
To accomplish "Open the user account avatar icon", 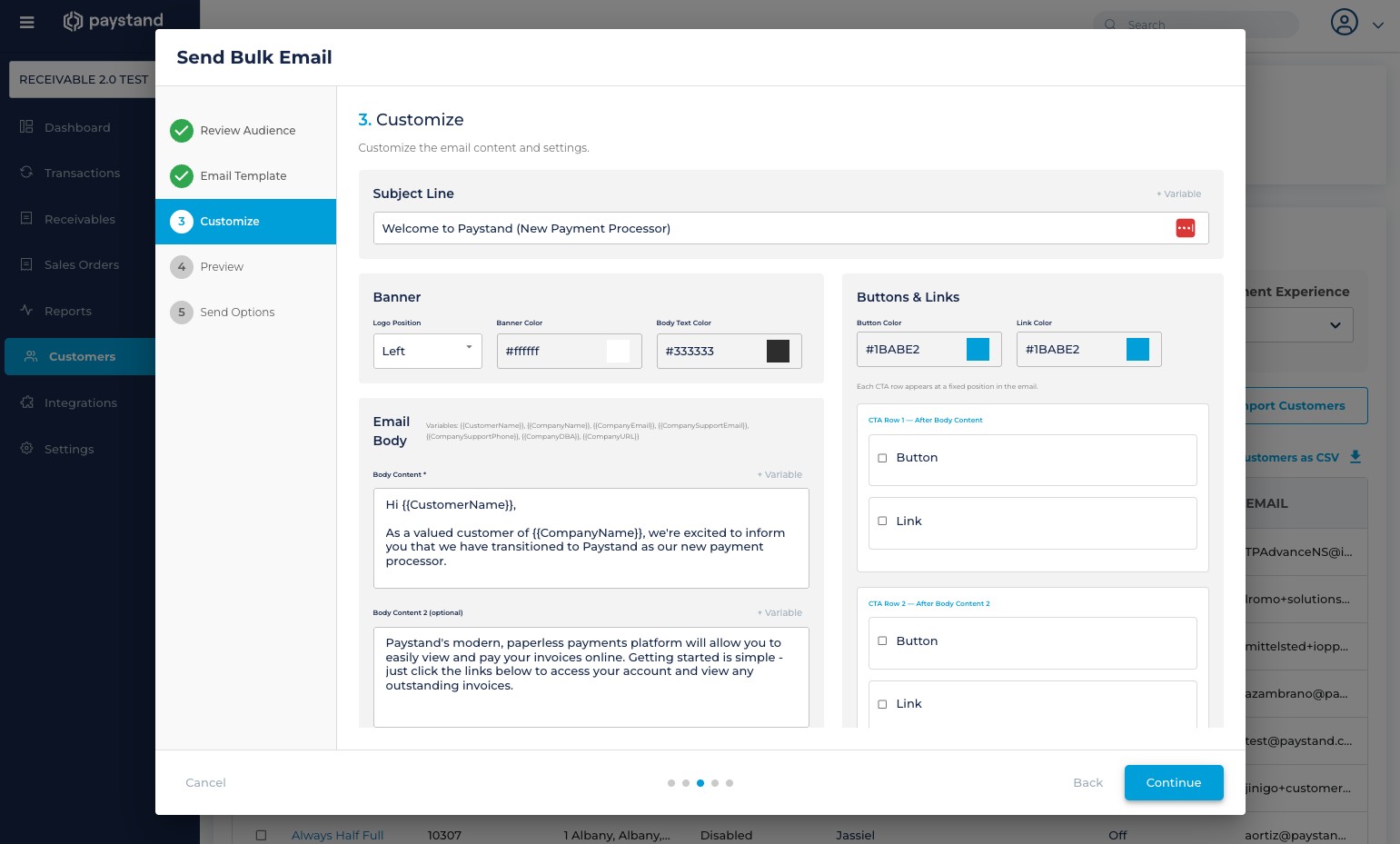I will [1344, 22].
